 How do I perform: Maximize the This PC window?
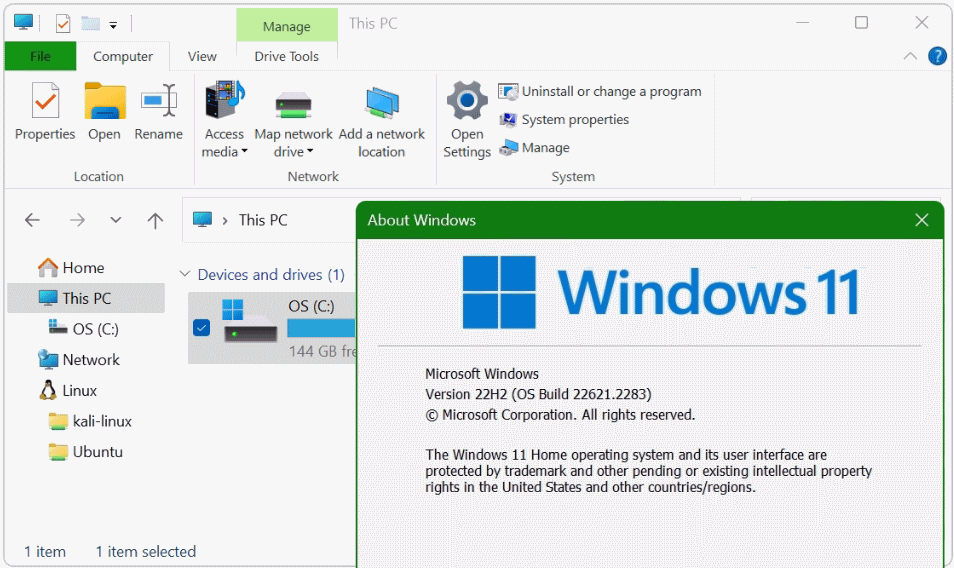click(x=861, y=23)
